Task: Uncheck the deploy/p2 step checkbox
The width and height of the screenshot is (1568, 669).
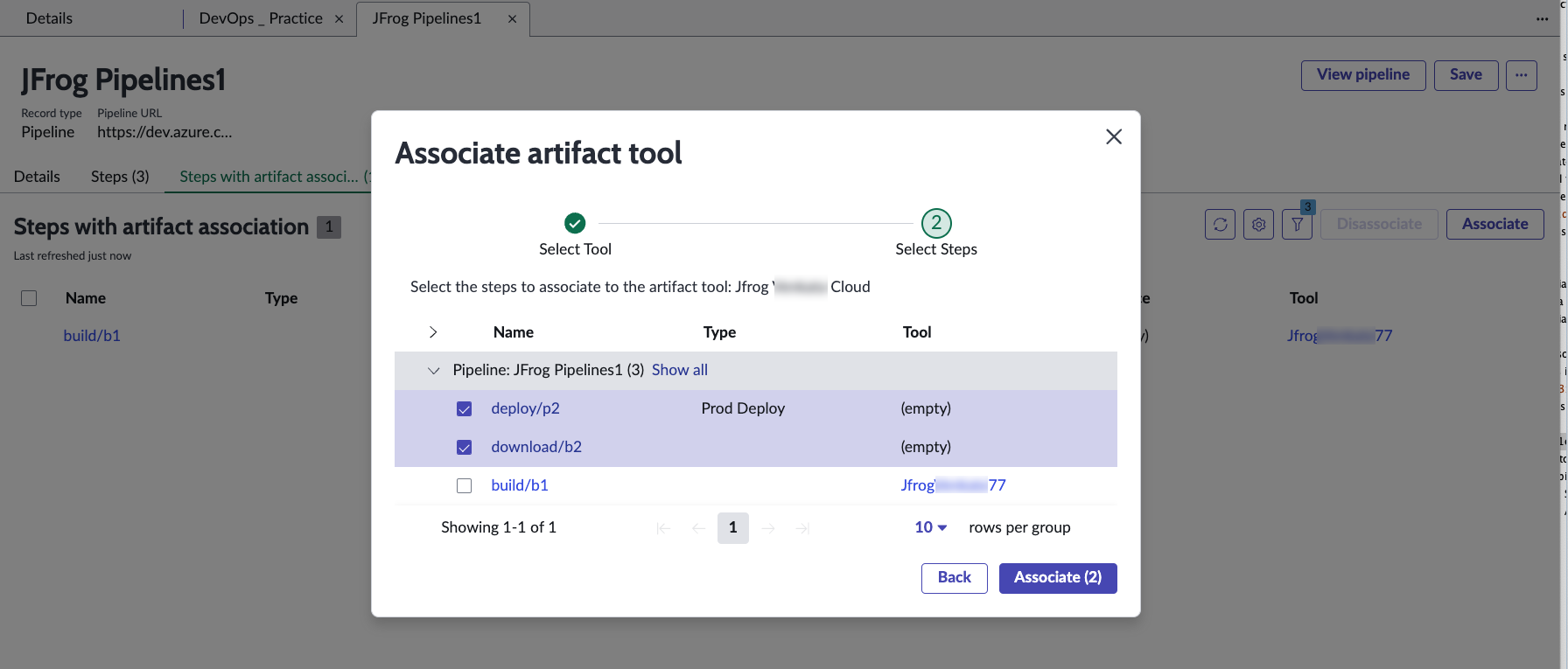Action: coord(464,409)
